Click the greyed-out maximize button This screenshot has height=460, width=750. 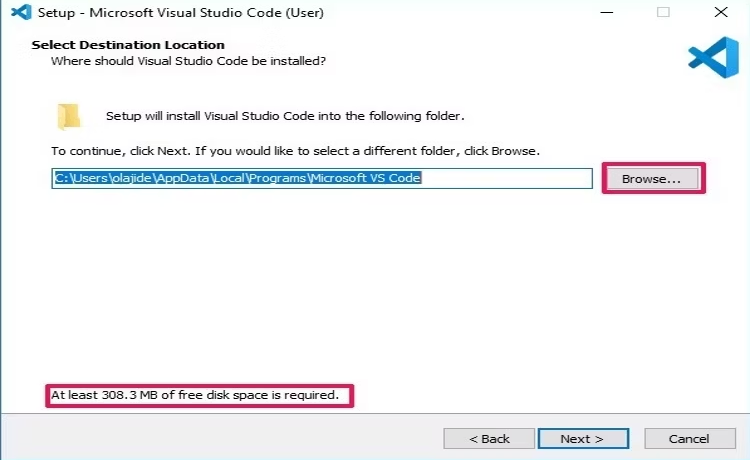coord(663,12)
